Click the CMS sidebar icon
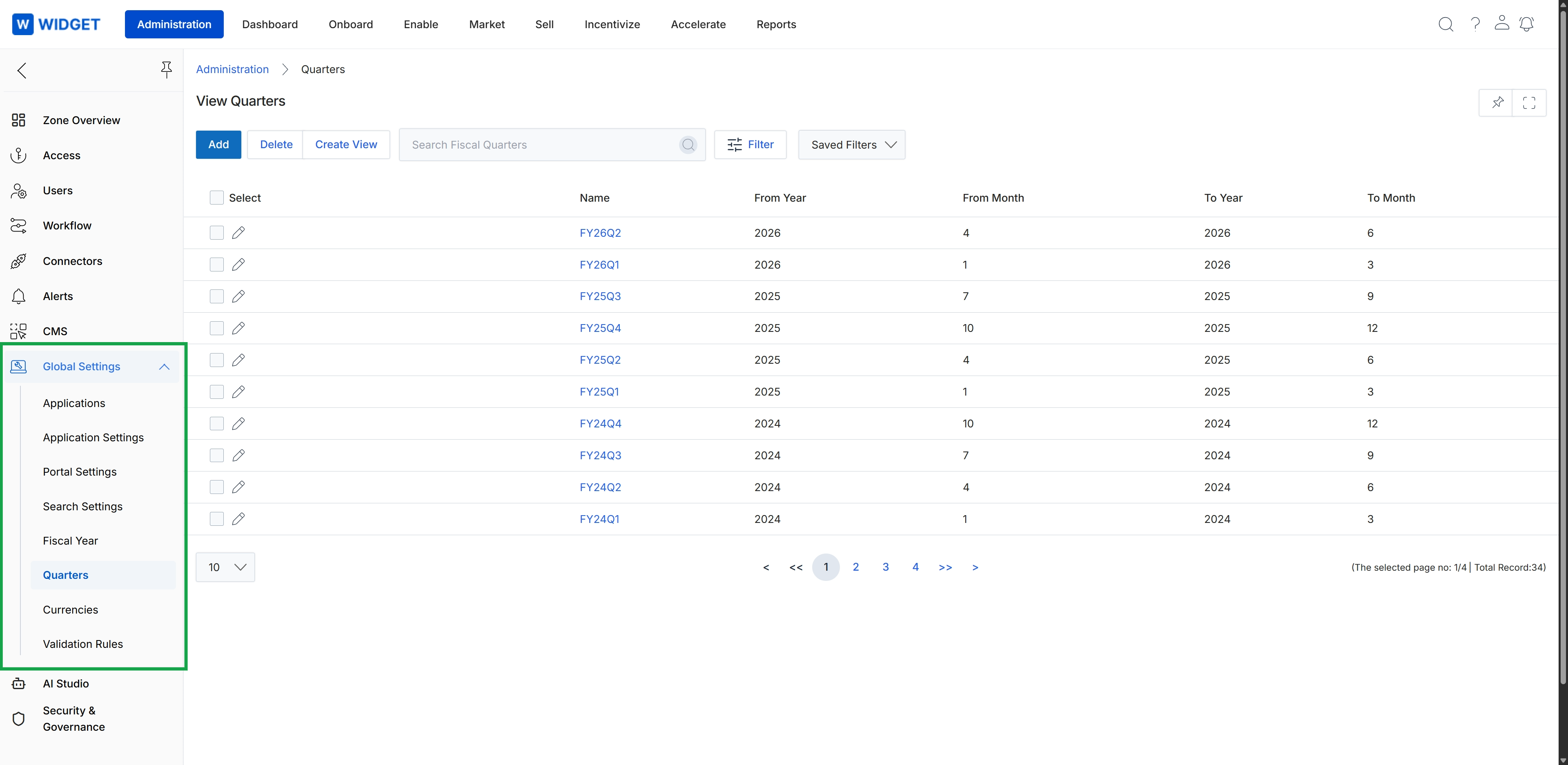The image size is (1568, 765). [x=19, y=331]
